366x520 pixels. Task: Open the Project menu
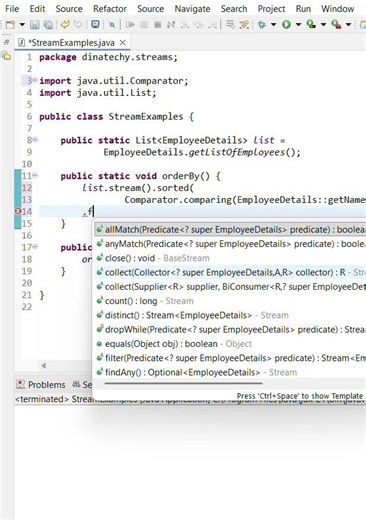tap(271, 9)
